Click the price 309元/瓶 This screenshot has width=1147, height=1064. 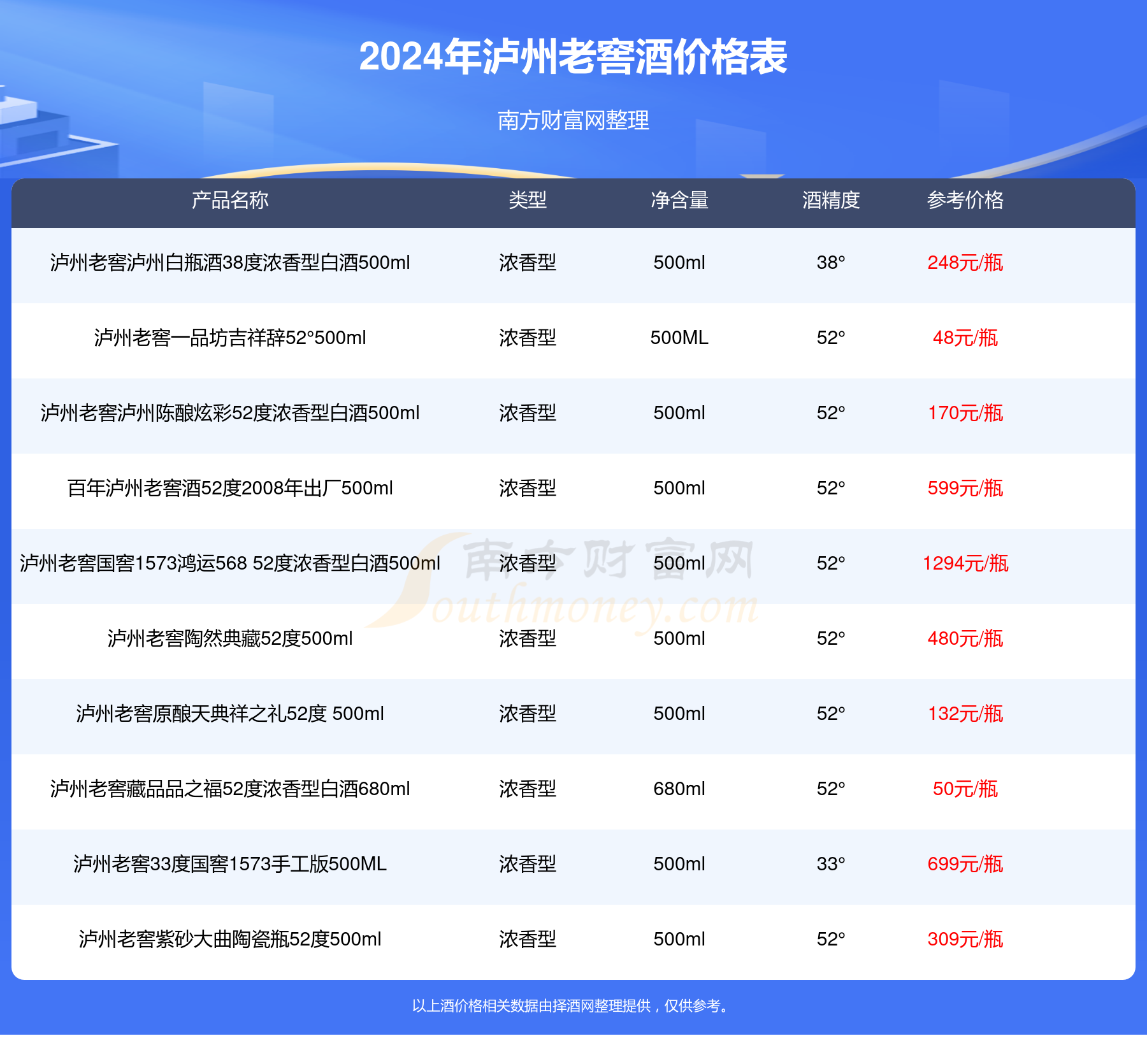965,939
